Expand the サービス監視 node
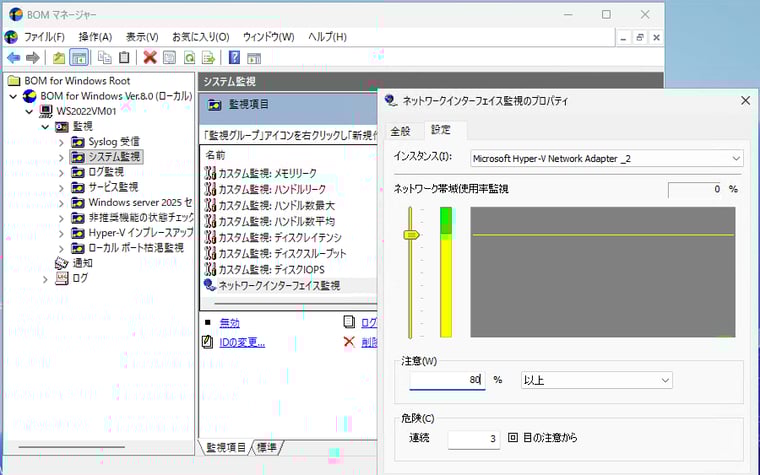 click(x=61, y=188)
